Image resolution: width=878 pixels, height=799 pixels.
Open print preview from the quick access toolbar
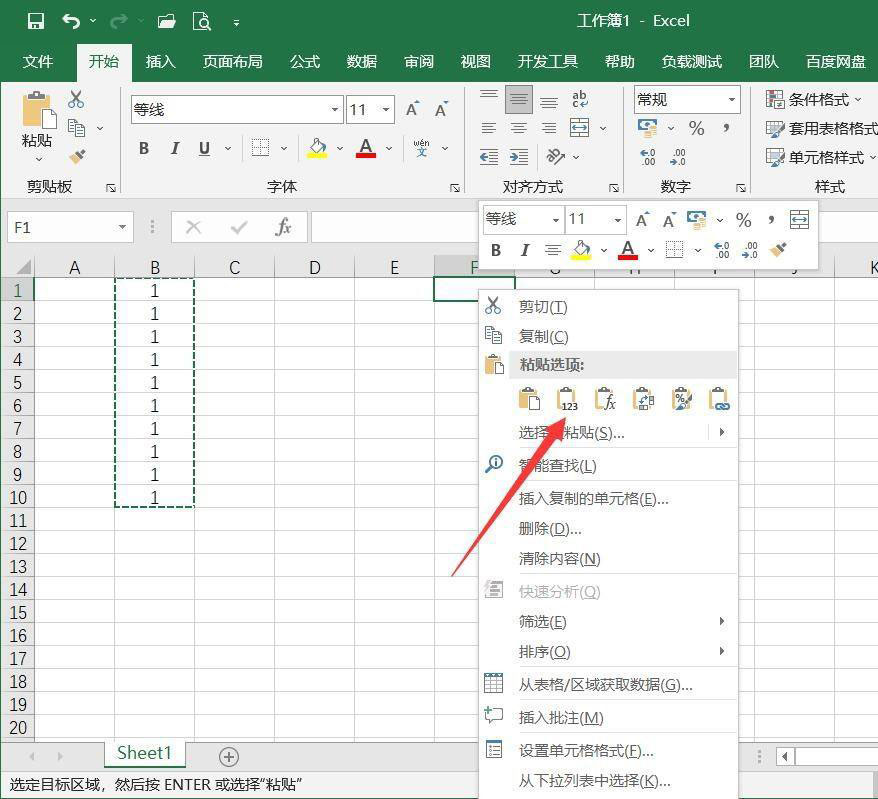click(x=202, y=22)
